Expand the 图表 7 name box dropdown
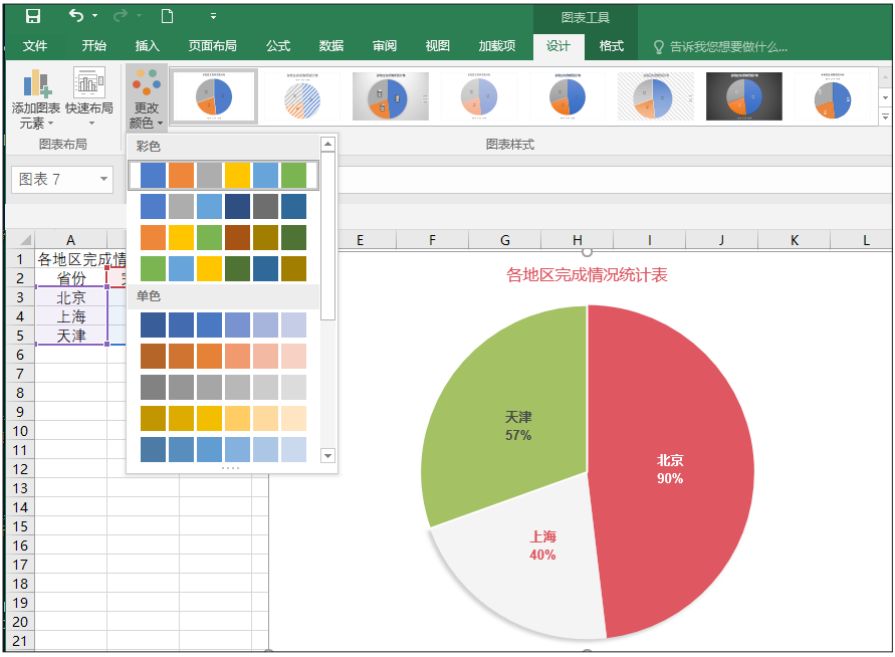Viewport: 895px width, 657px height. coord(104,179)
